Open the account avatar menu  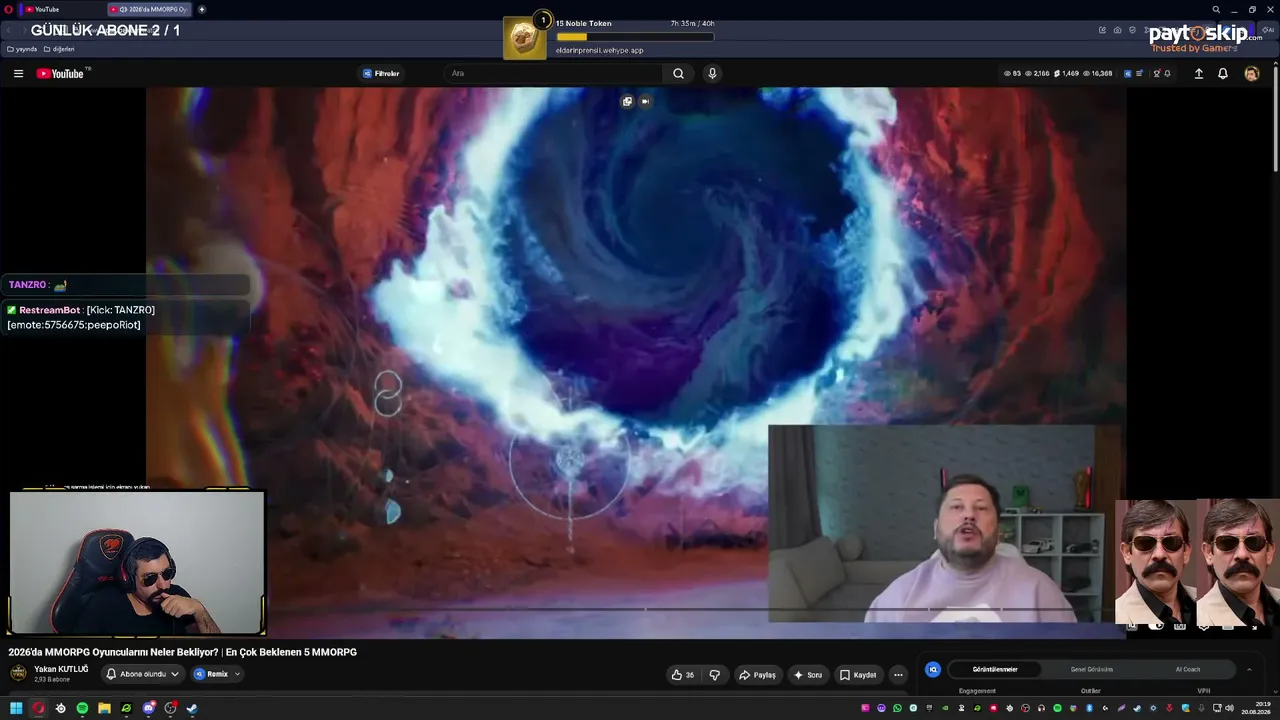[x=1251, y=73]
